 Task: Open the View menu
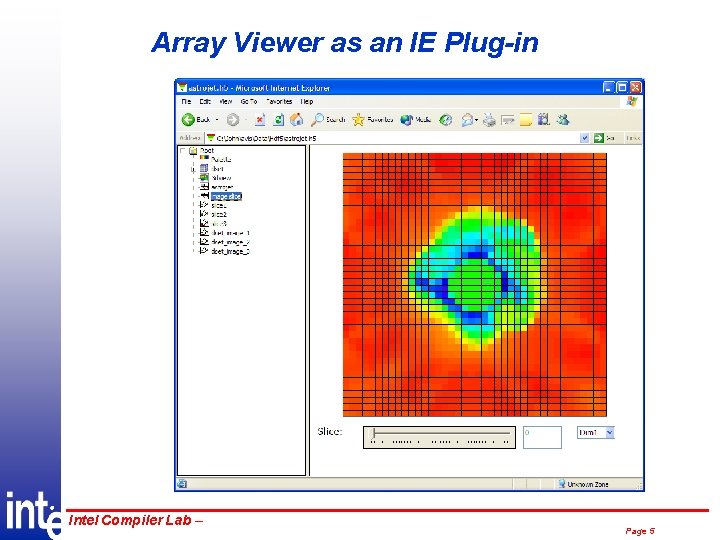pos(225,101)
